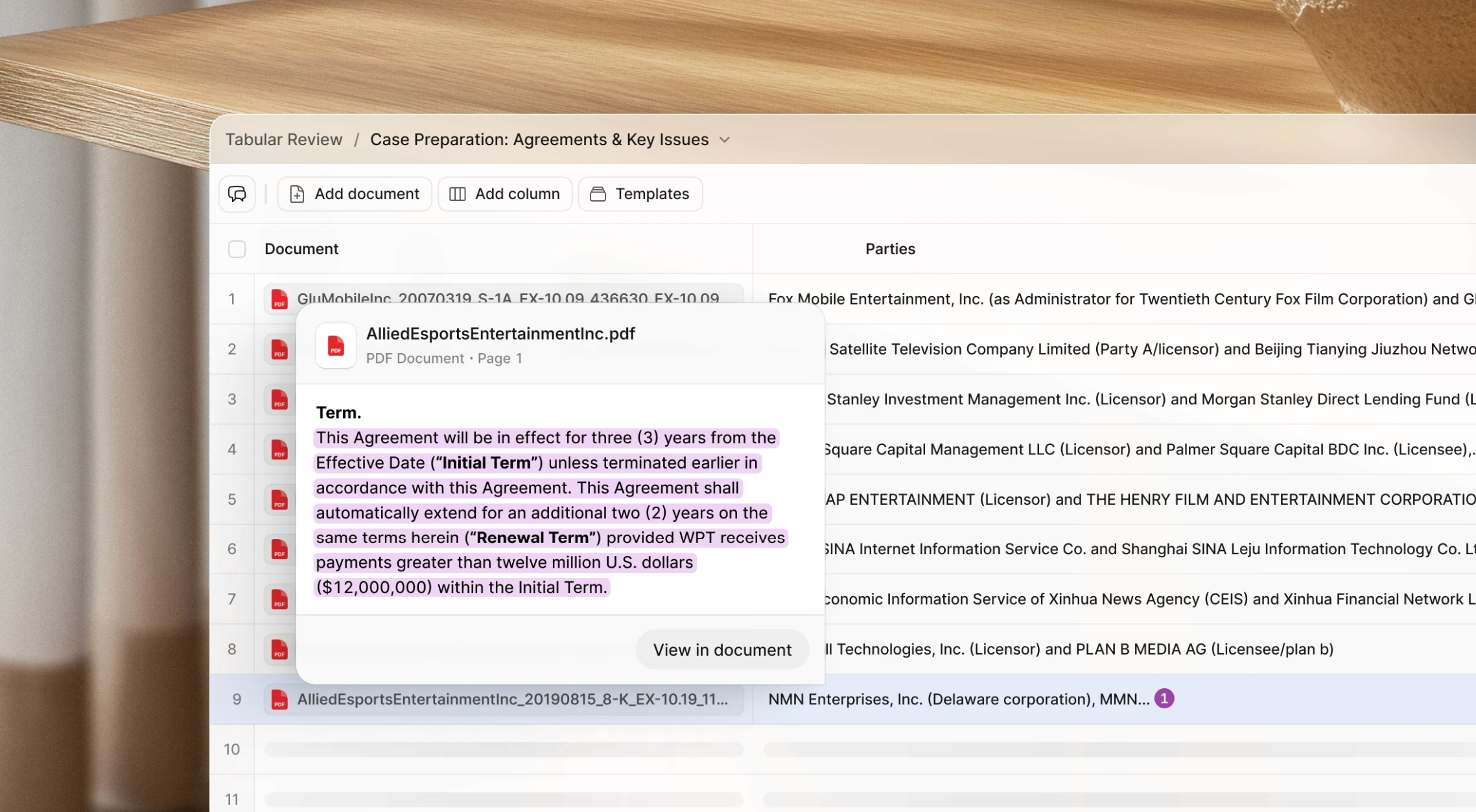Select the Parties column header
This screenshot has width=1476, height=812.
tap(890, 249)
